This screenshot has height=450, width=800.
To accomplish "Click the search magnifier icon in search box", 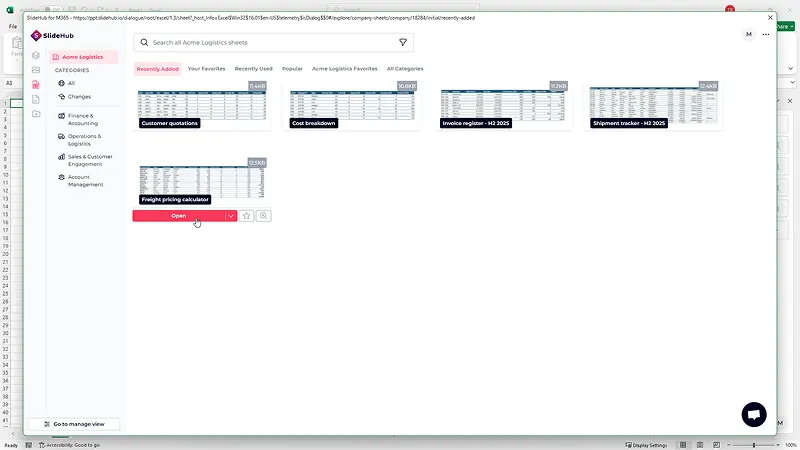I will click(x=144, y=42).
